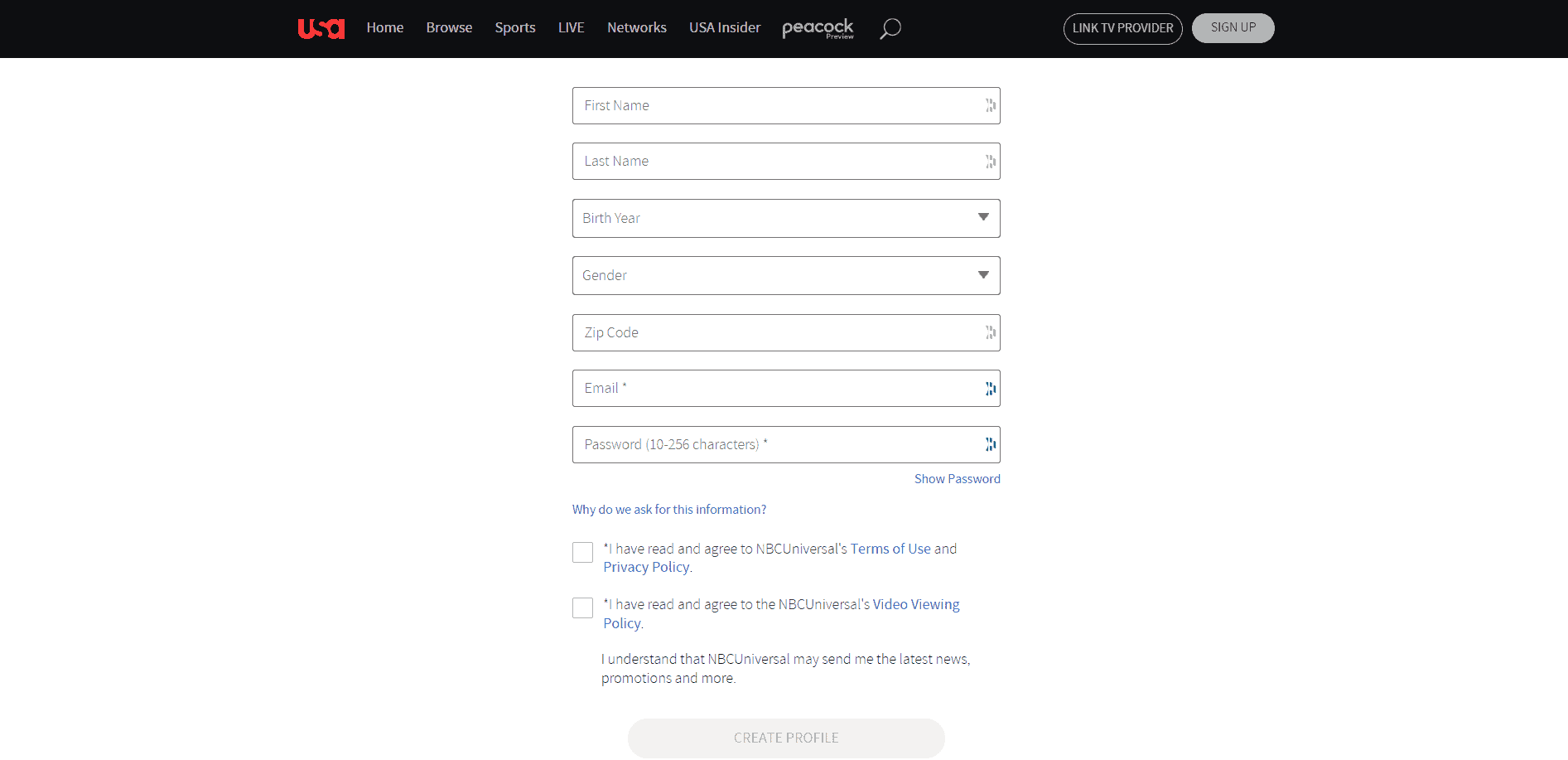Open the Networks menu item
Viewport: 1568px width, 760px height.
click(x=637, y=27)
